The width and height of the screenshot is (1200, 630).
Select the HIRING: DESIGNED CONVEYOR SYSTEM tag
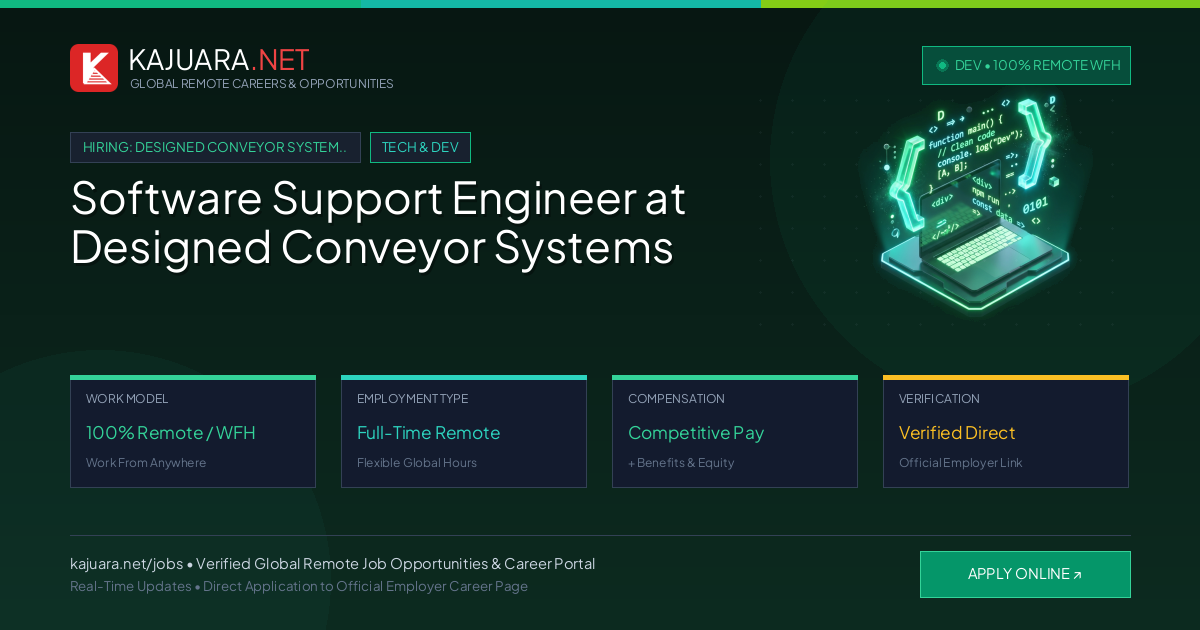click(215, 147)
